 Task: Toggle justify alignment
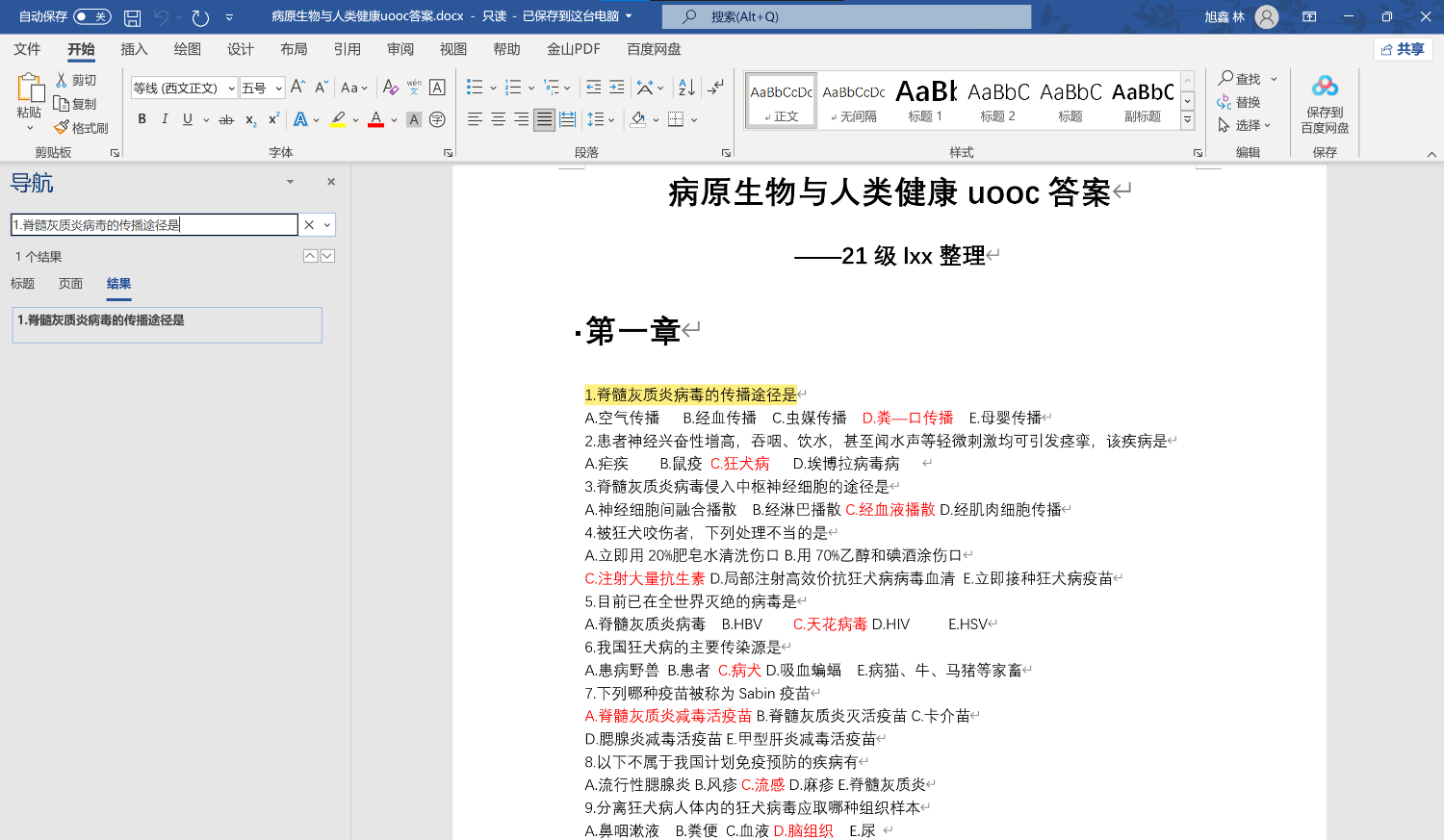pyautogui.click(x=544, y=119)
